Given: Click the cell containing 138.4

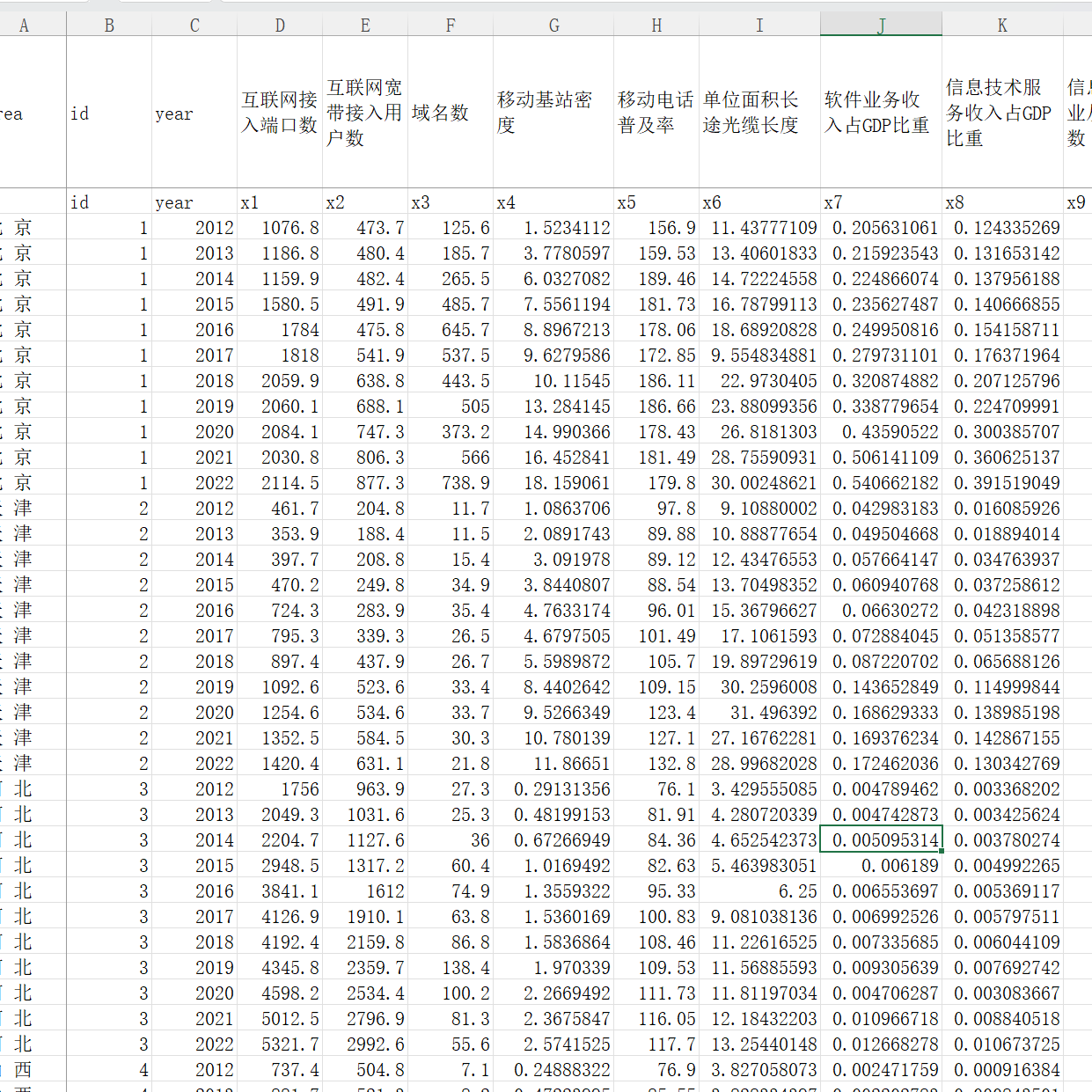Looking at the screenshot, I should pos(451,967).
